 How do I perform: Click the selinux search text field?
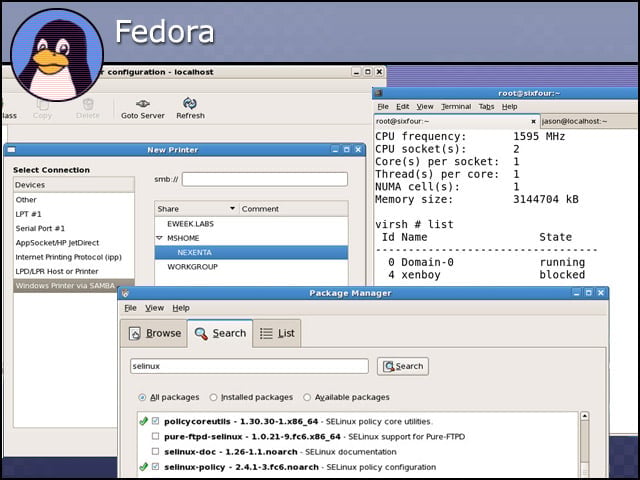click(x=249, y=366)
